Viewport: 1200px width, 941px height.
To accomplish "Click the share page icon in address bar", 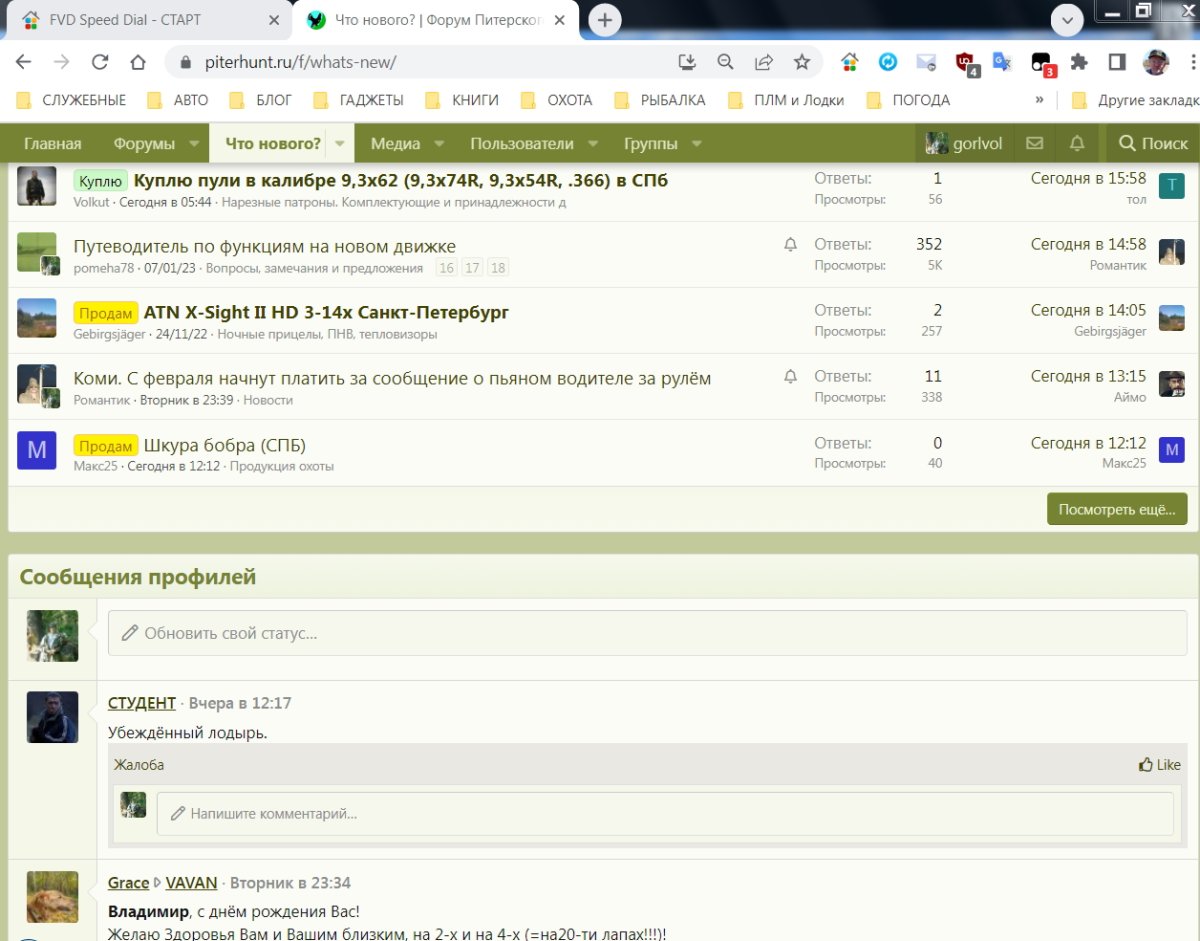I will point(764,62).
